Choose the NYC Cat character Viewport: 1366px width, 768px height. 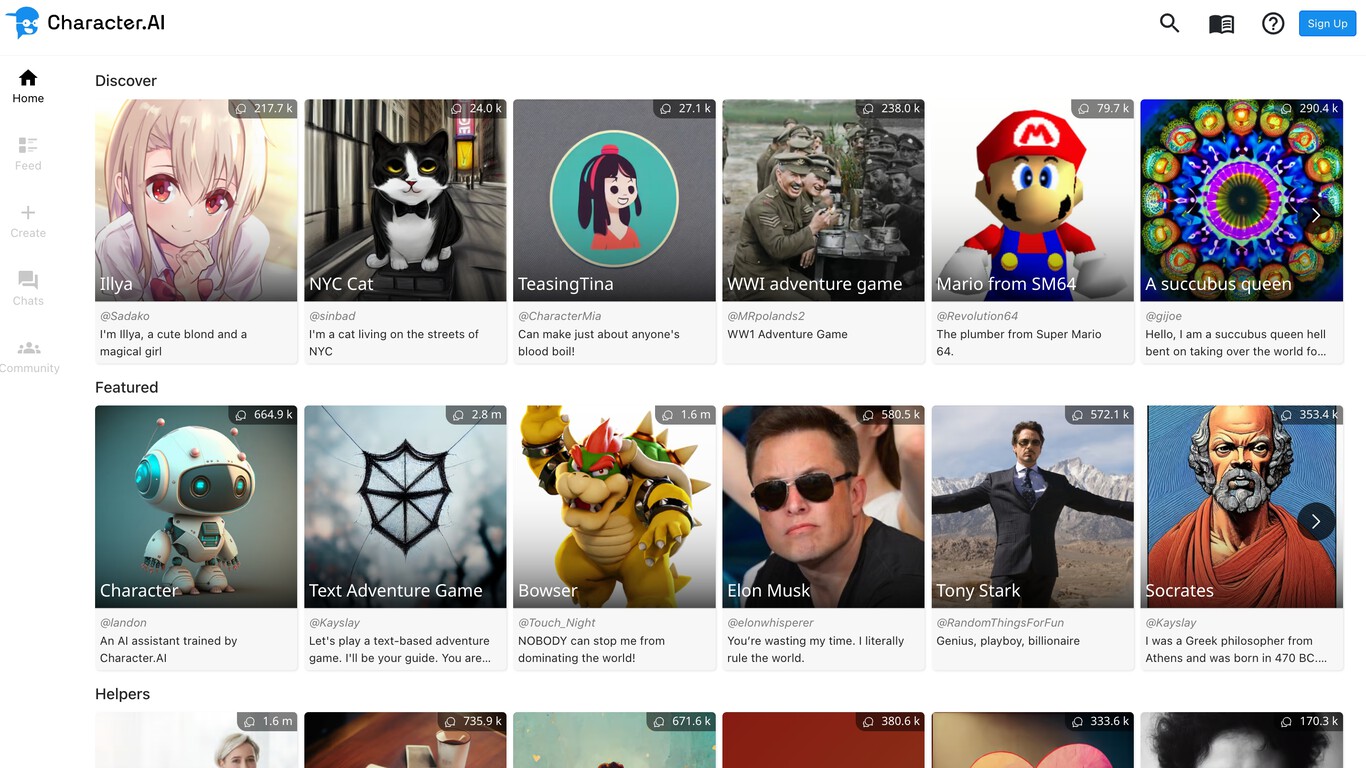(405, 200)
